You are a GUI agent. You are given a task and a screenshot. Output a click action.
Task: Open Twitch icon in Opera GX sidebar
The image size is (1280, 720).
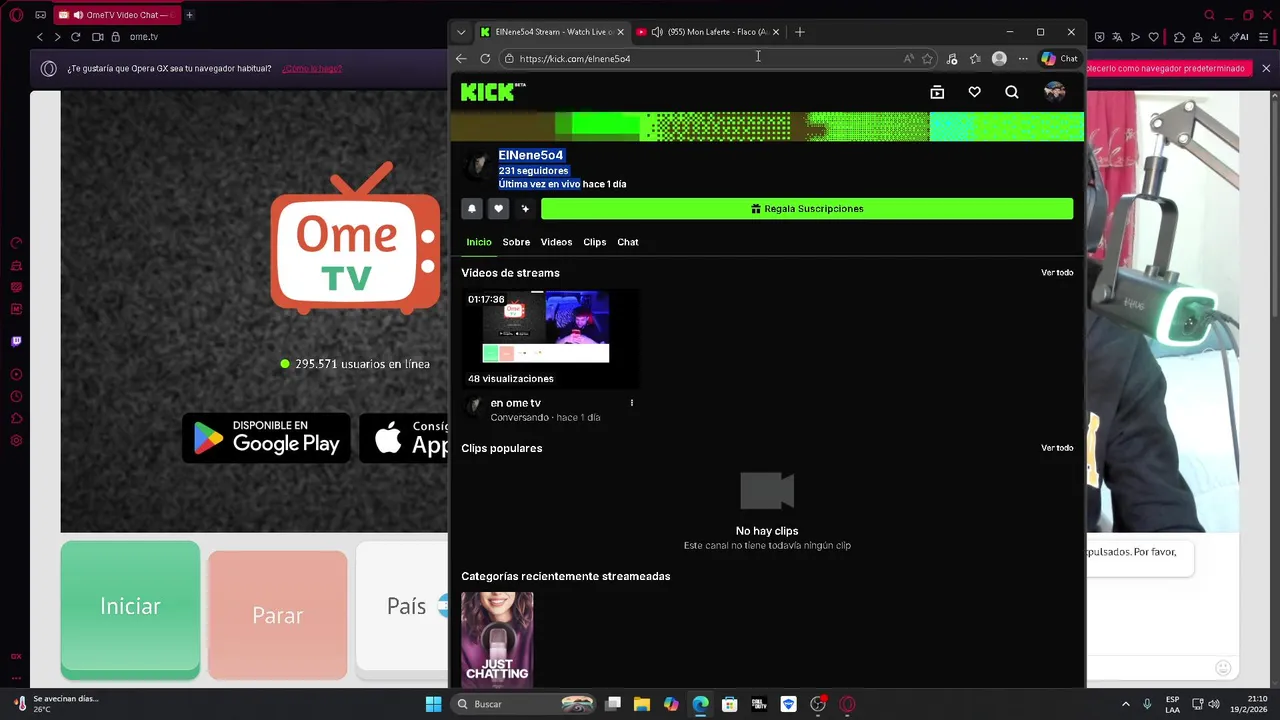point(16,341)
